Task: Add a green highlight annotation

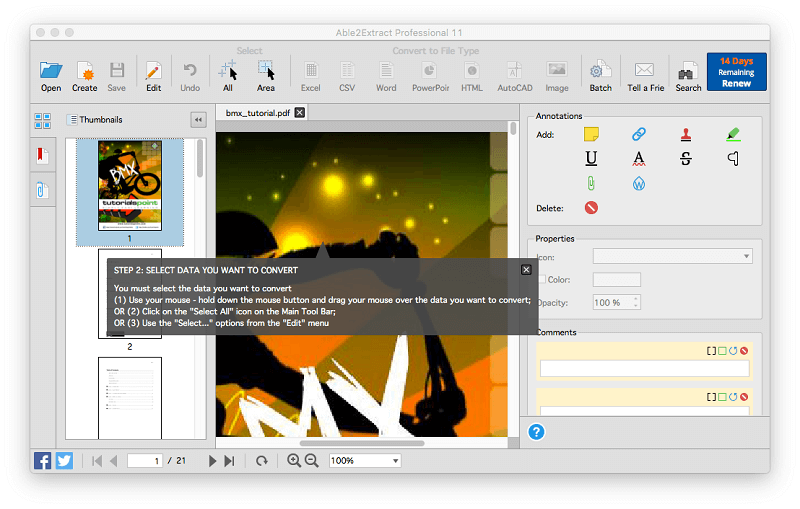Action: [733, 134]
